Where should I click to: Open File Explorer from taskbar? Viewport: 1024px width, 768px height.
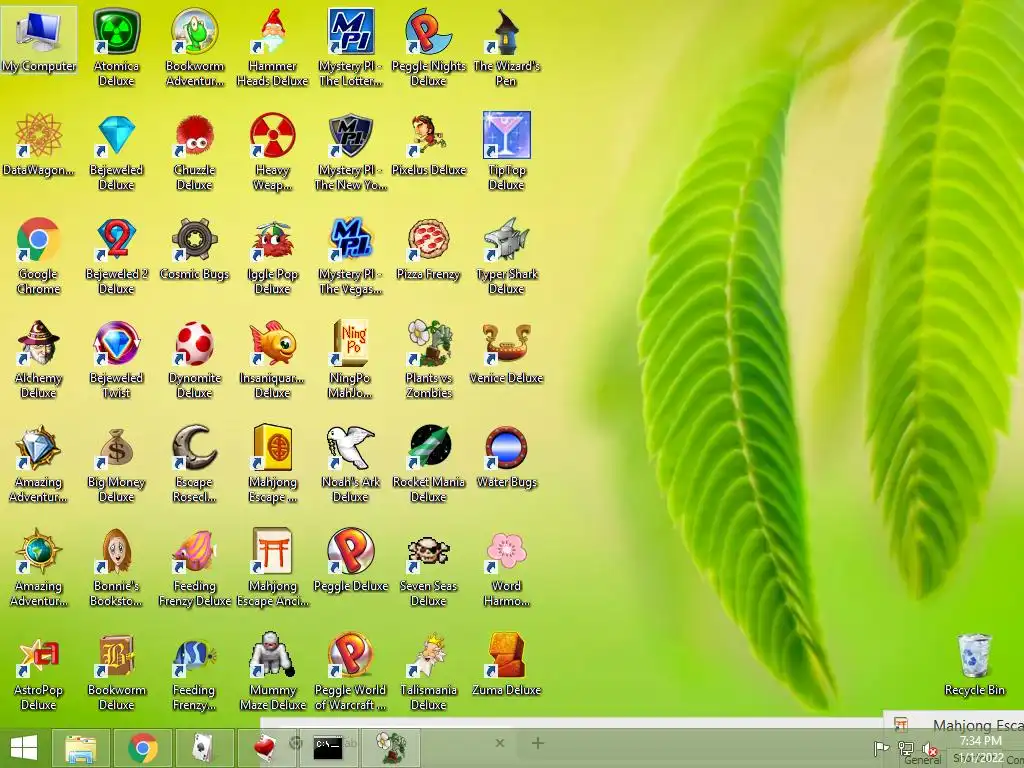pos(80,748)
